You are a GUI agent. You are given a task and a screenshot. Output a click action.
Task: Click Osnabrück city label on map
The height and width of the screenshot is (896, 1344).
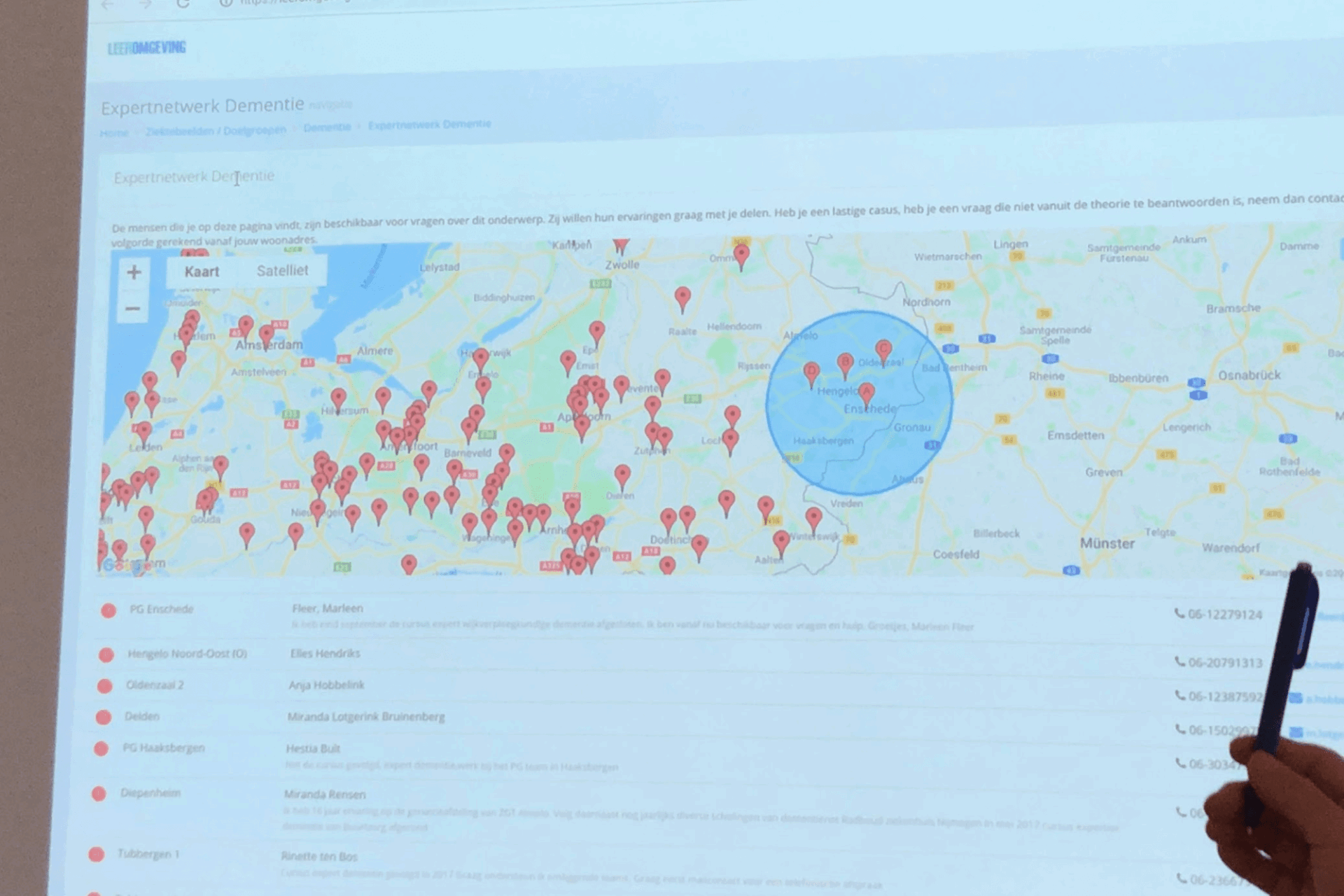pyautogui.click(x=1249, y=375)
